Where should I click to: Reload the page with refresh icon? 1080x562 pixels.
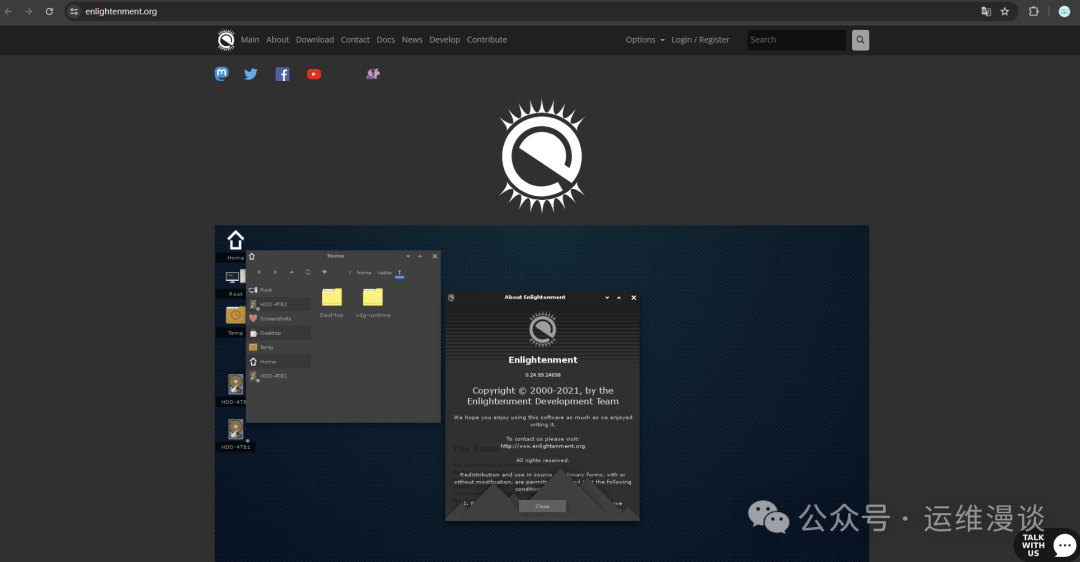(x=49, y=12)
